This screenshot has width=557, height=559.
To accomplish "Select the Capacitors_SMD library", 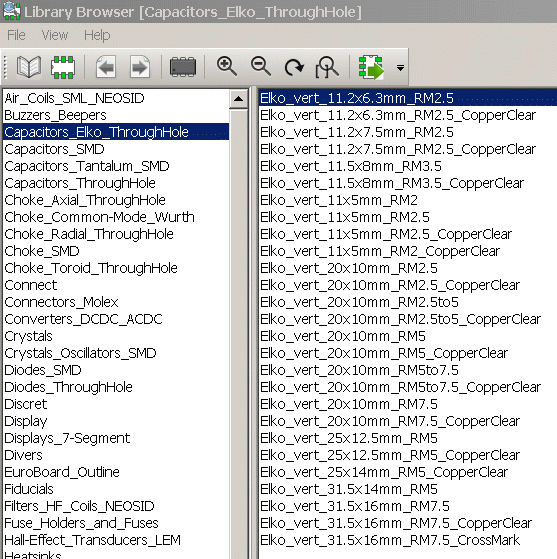I will pos(54,149).
